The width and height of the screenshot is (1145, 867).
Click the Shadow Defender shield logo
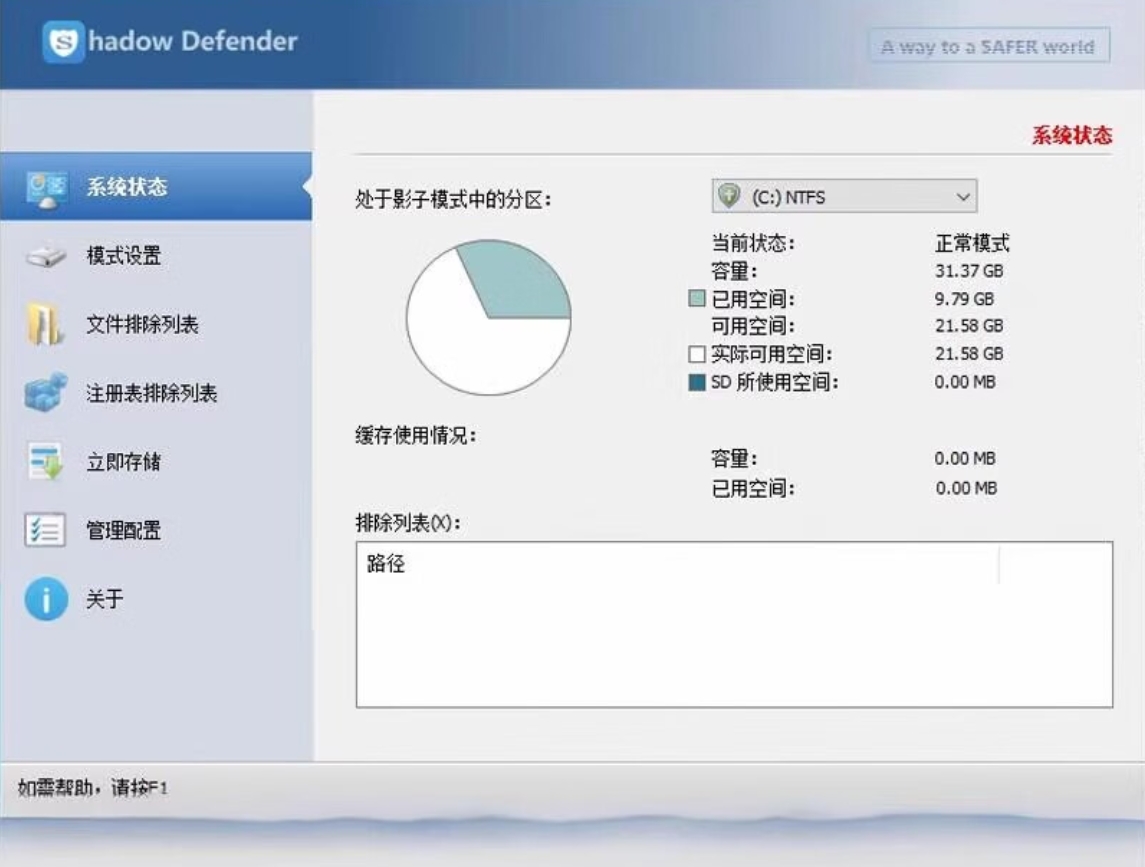coord(64,42)
